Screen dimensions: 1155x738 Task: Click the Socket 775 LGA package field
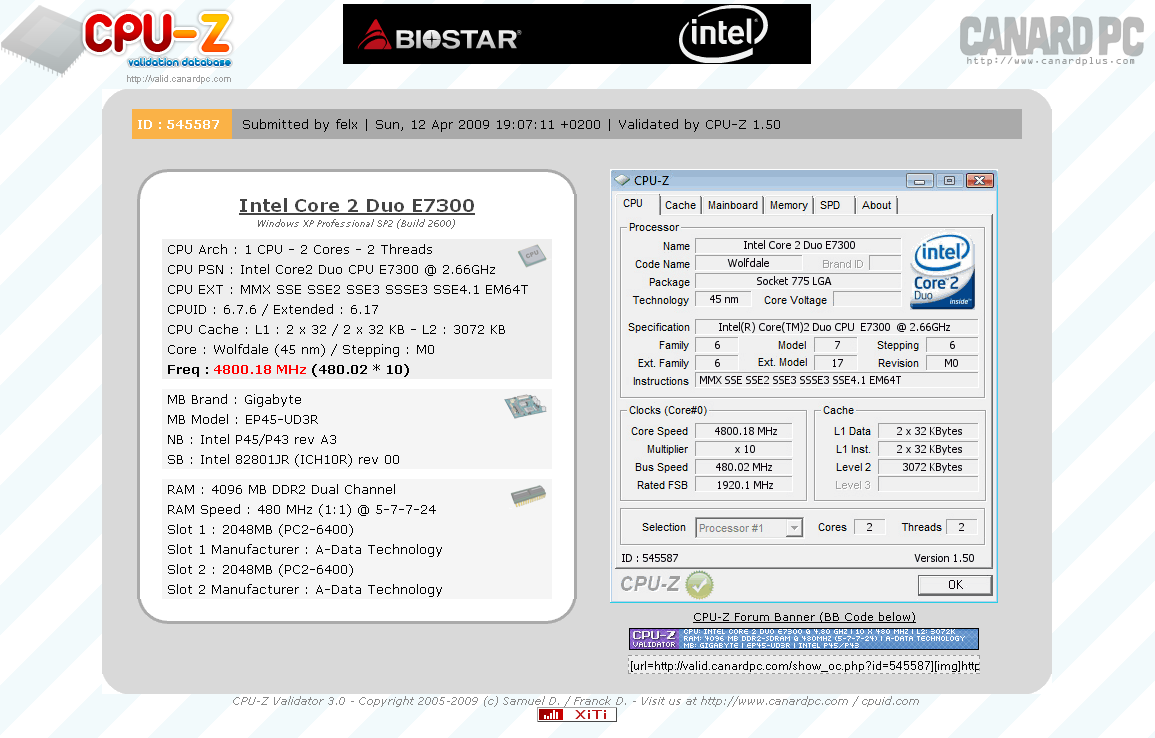(x=798, y=281)
